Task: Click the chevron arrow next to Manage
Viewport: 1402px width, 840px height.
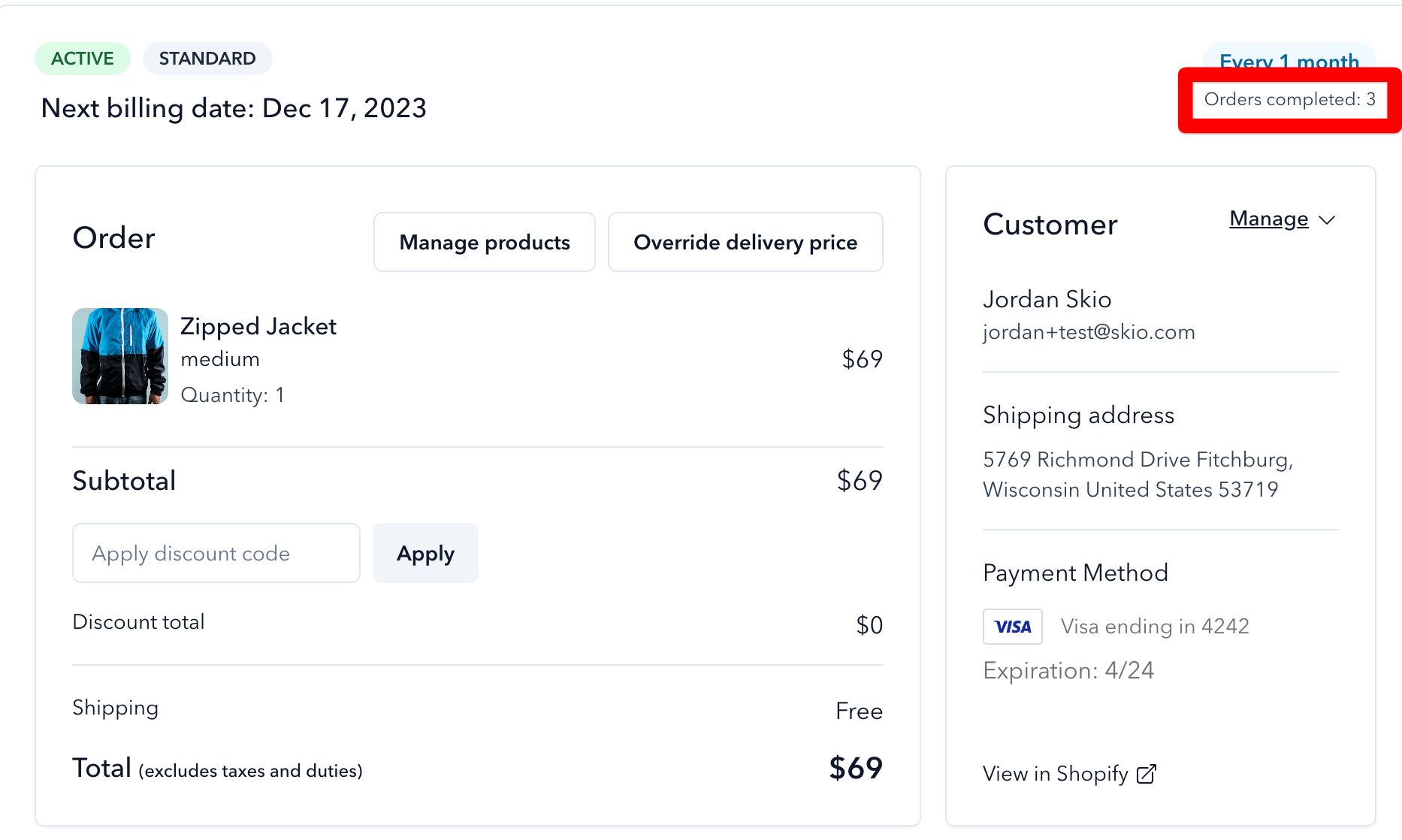Action: coord(1327,220)
